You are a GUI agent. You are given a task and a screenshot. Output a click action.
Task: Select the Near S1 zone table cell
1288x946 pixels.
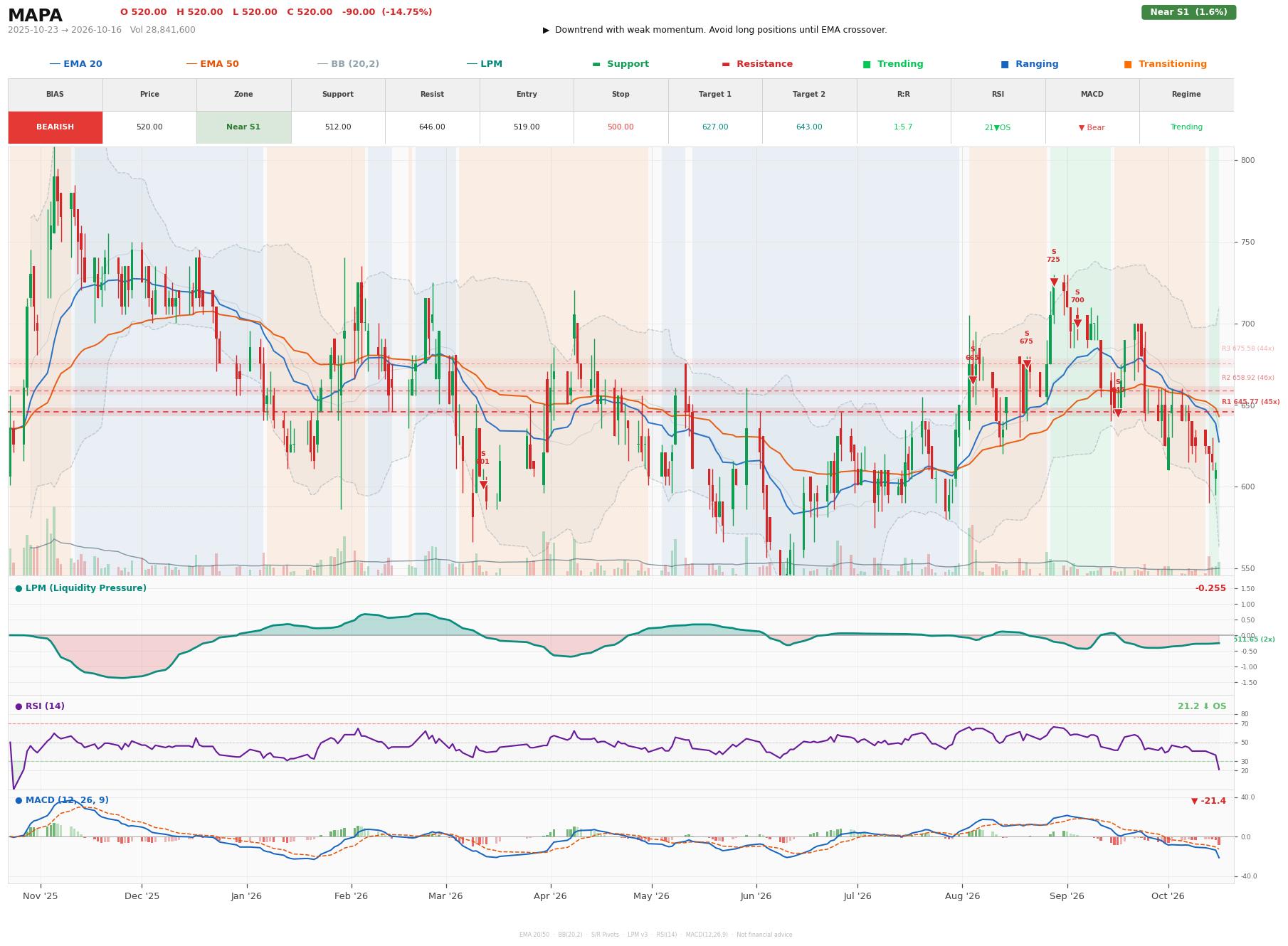point(243,127)
